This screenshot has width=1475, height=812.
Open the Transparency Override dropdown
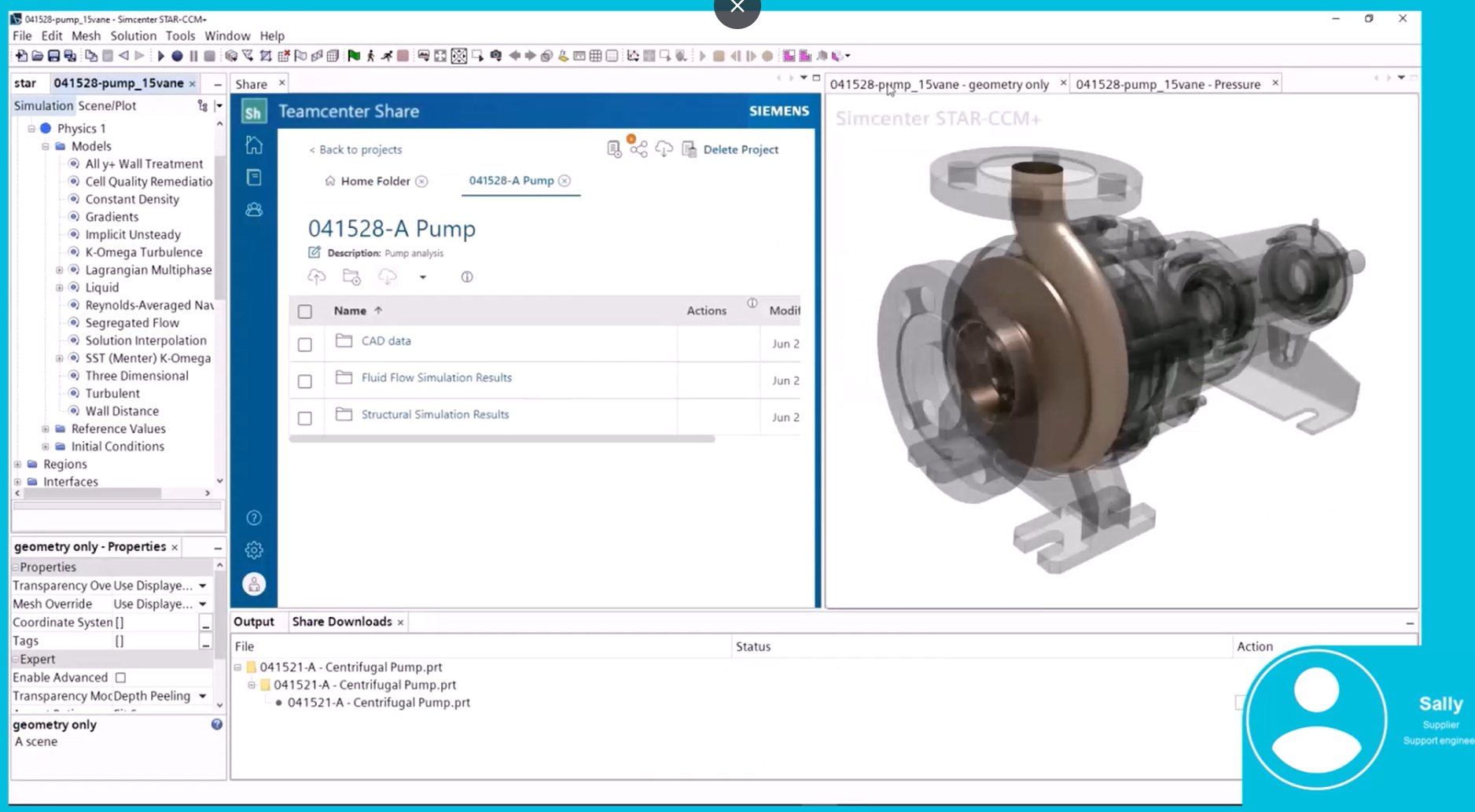(x=203, y=586)
